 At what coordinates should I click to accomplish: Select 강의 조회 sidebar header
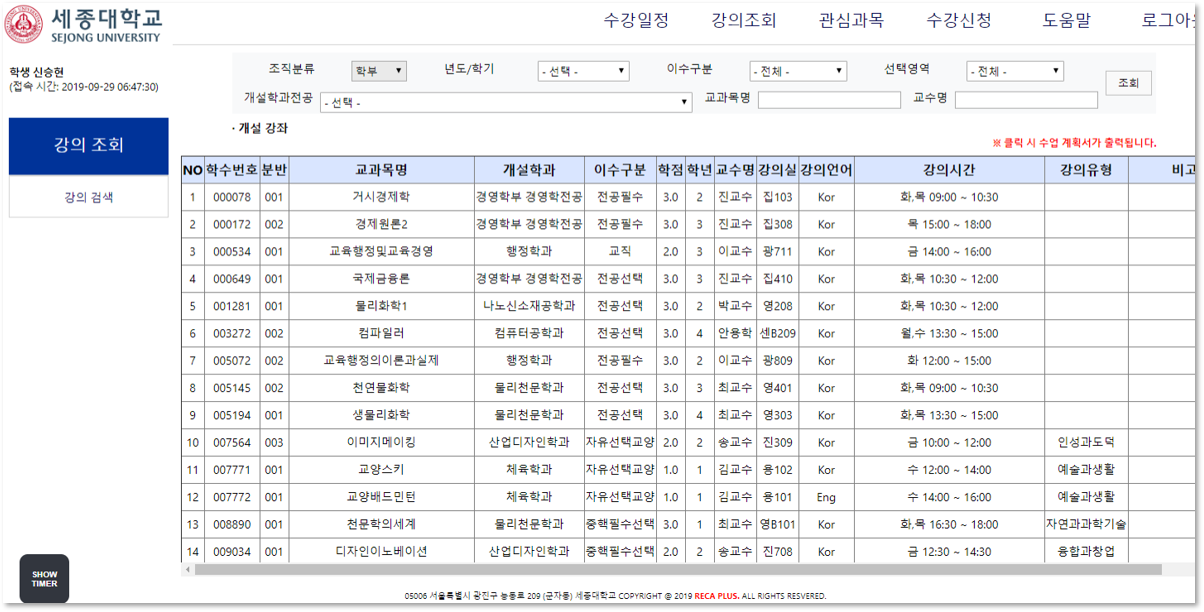(88, 146)
